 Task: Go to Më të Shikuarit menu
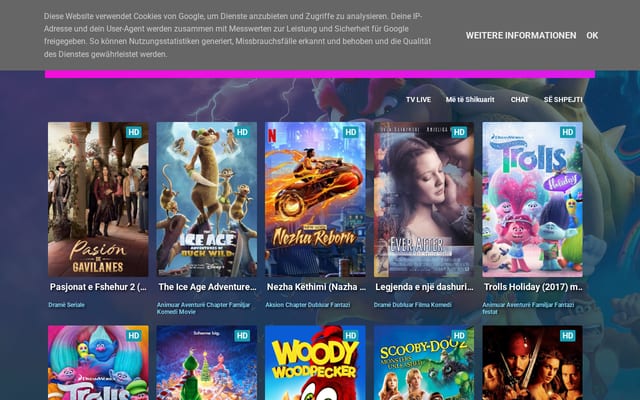click(x=470, y=100)
